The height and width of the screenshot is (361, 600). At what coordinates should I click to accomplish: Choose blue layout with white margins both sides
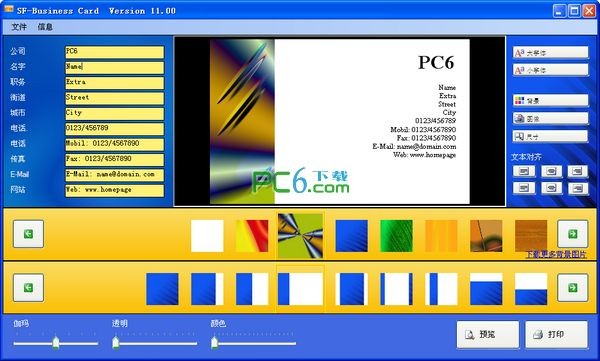point(352,289)
